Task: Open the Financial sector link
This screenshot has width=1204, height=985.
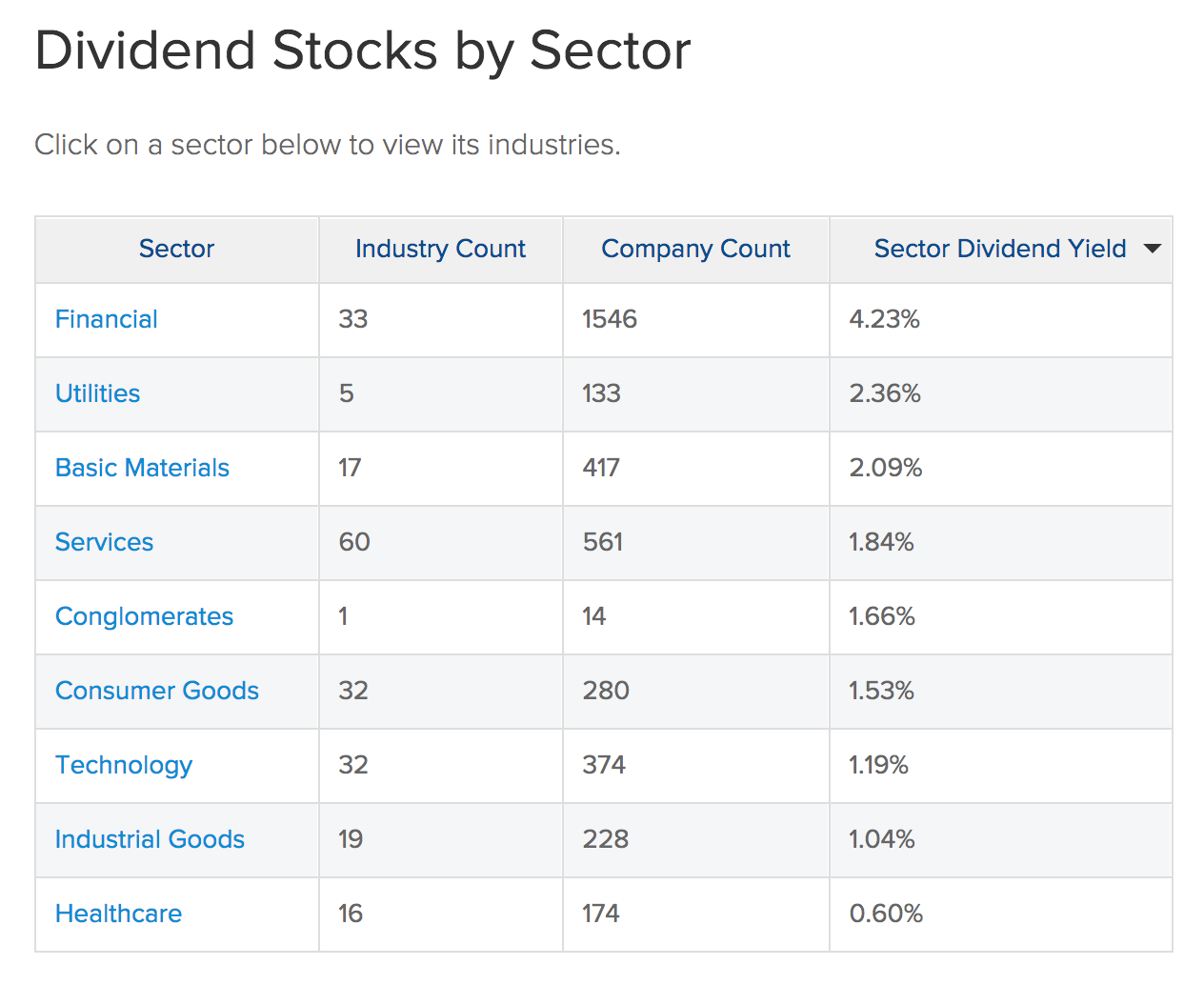Action: tap(107, 319)
